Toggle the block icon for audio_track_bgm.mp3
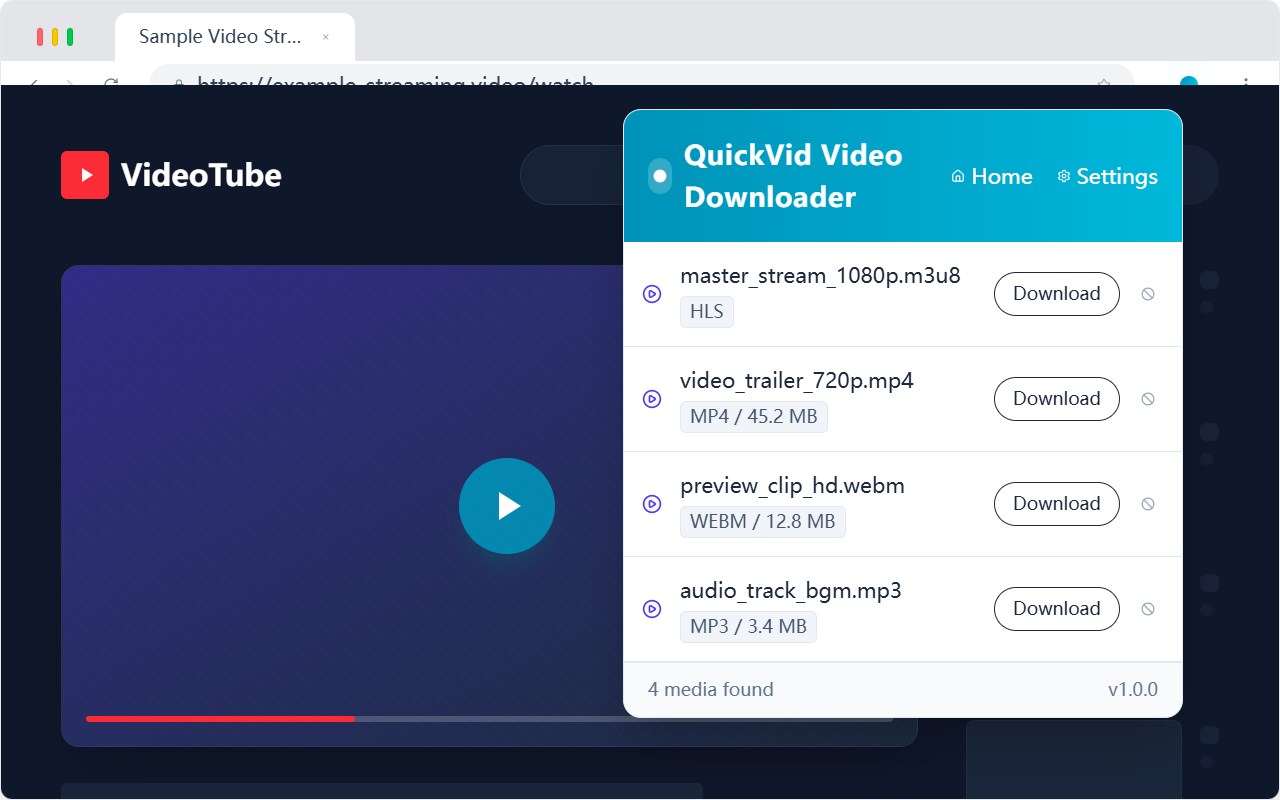This screenshot has height=800, width=1280. (x=1147, y=609)
